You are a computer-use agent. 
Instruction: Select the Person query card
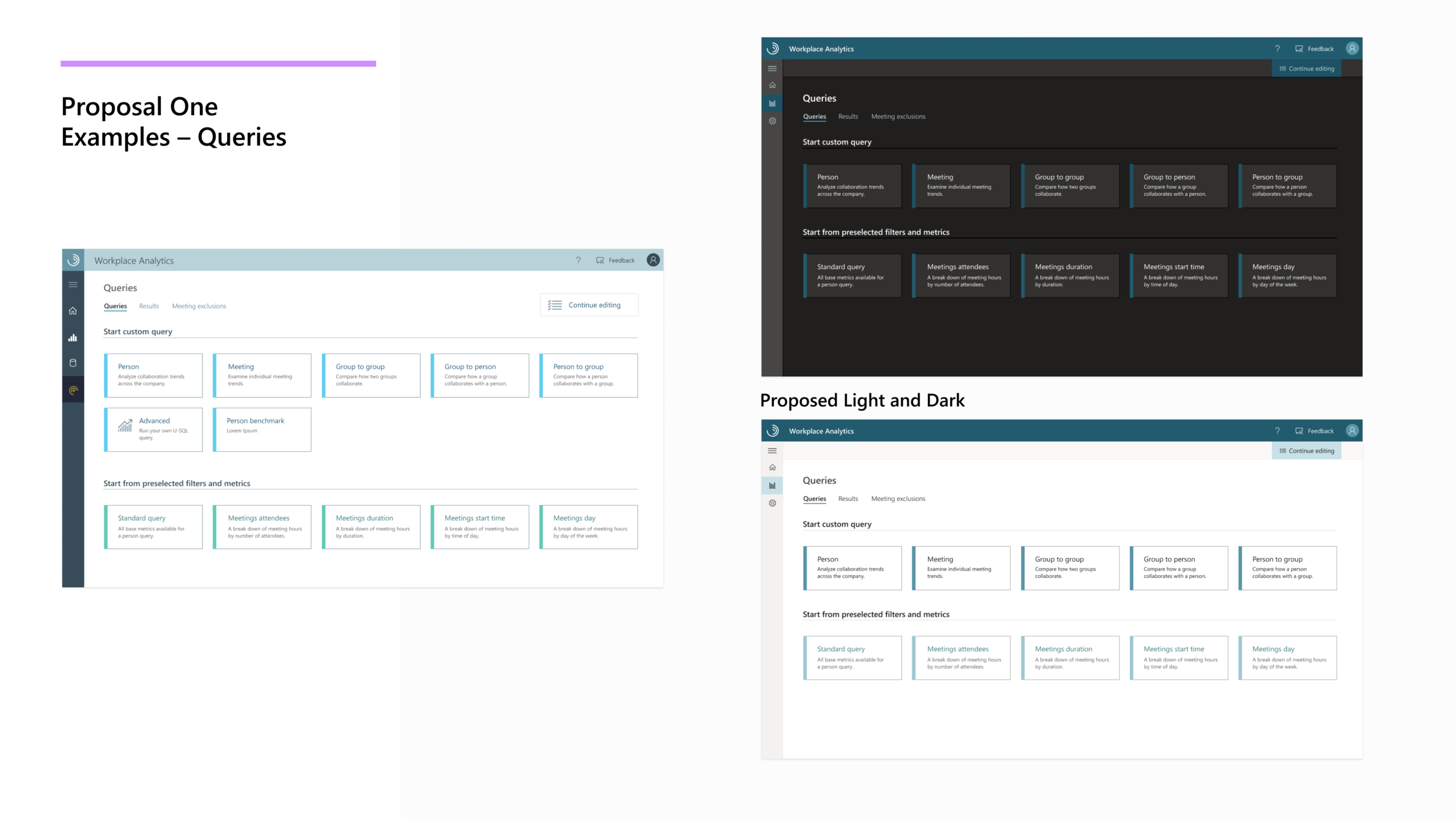click(x=153, y=375)
